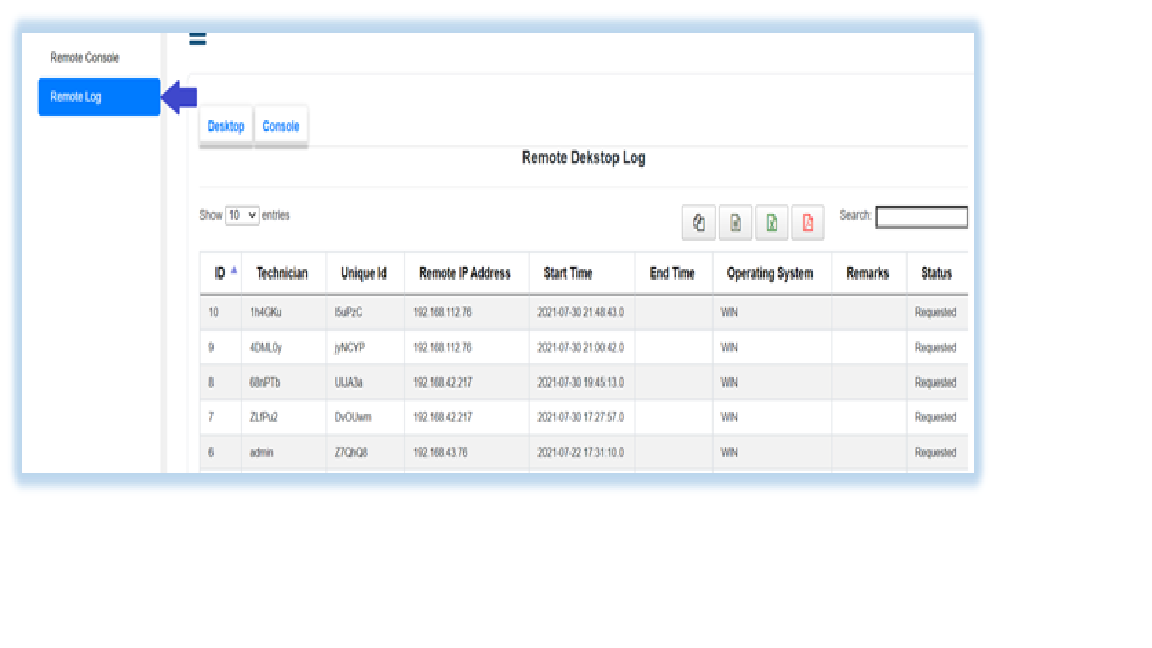Click technician cell admin
The width and height of the screenshot is (1152, 648).
pyautogui.click(x=262, y=453)
